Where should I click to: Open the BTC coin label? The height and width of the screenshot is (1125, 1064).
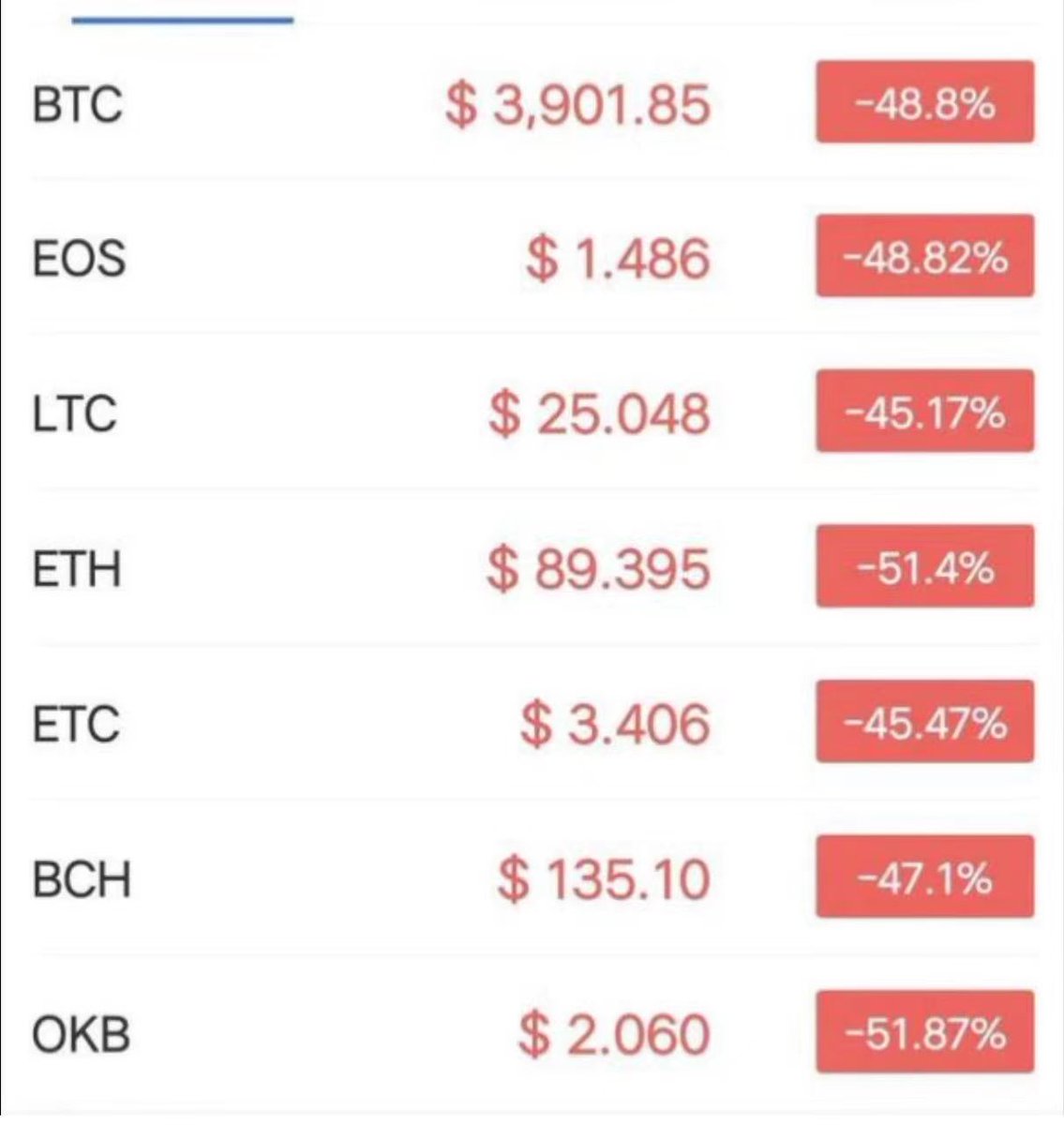click(77, 103)
